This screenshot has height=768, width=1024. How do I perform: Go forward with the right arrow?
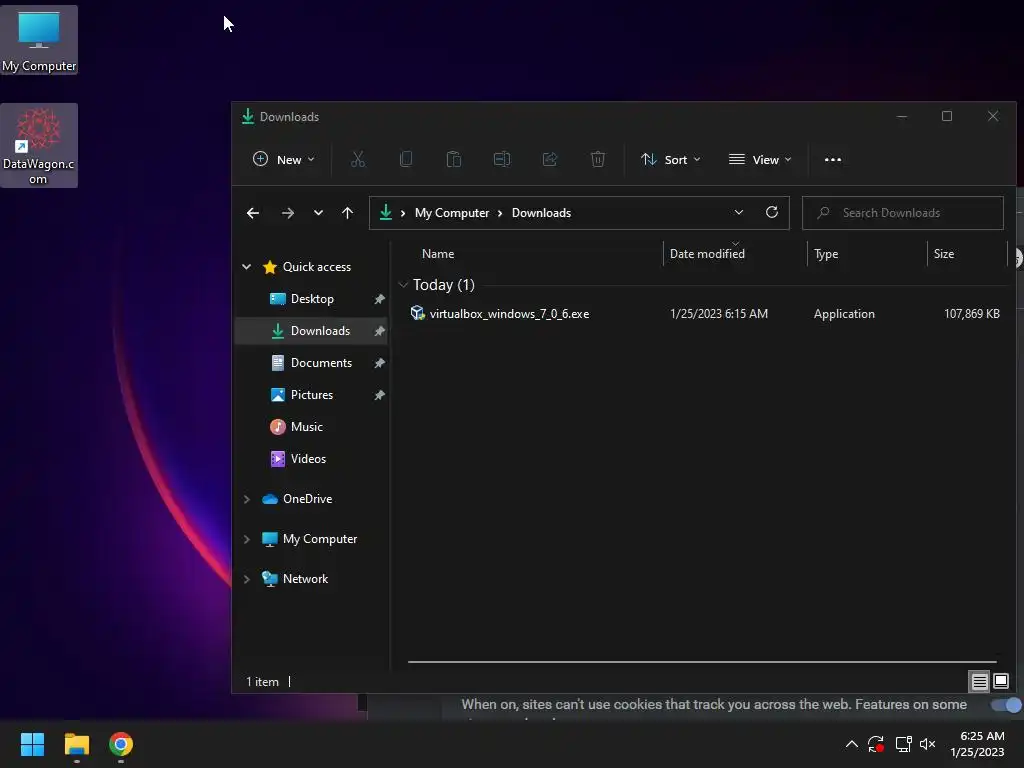pyautogui.click(x=287, y=213)
